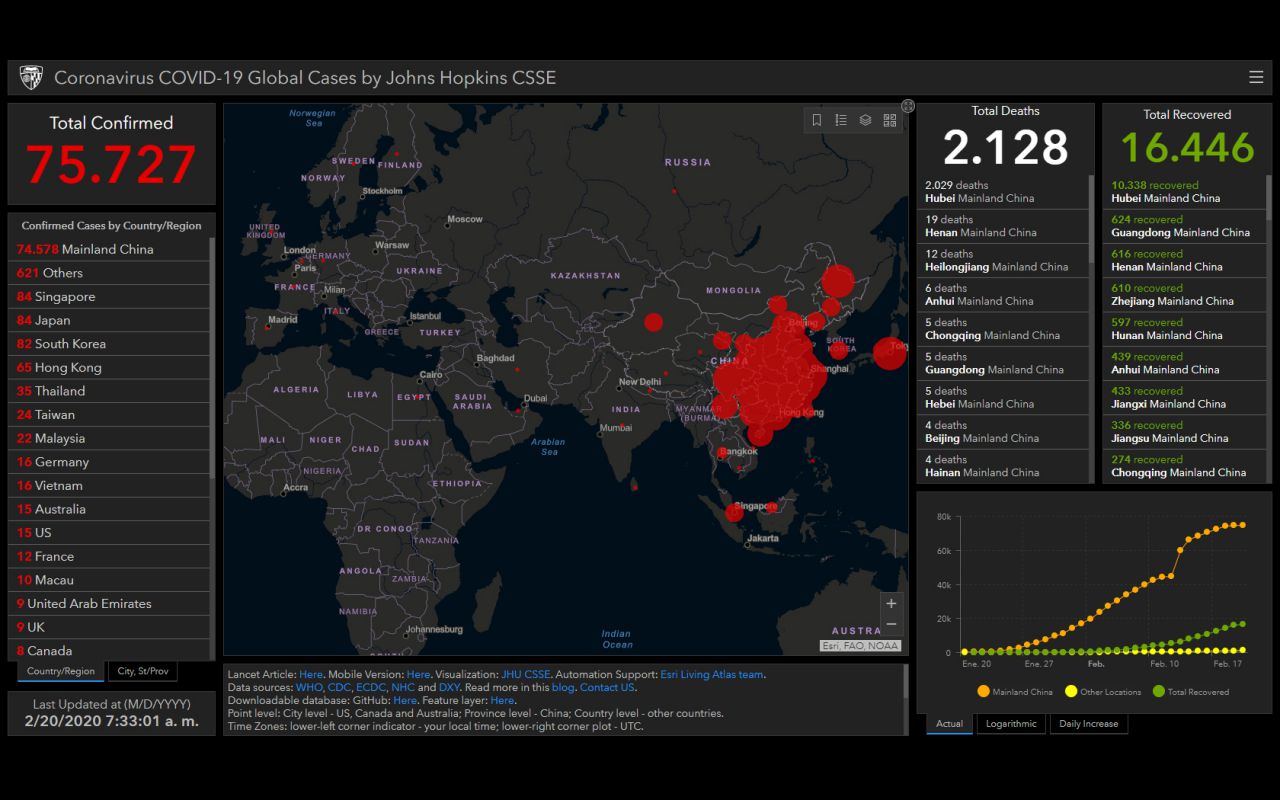Toggle Mainland China series in chart legend
The image size is (1280, 800).
point(1015,692)
